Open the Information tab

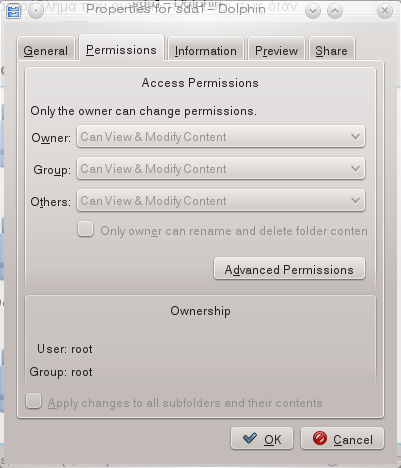pos(206,50)
